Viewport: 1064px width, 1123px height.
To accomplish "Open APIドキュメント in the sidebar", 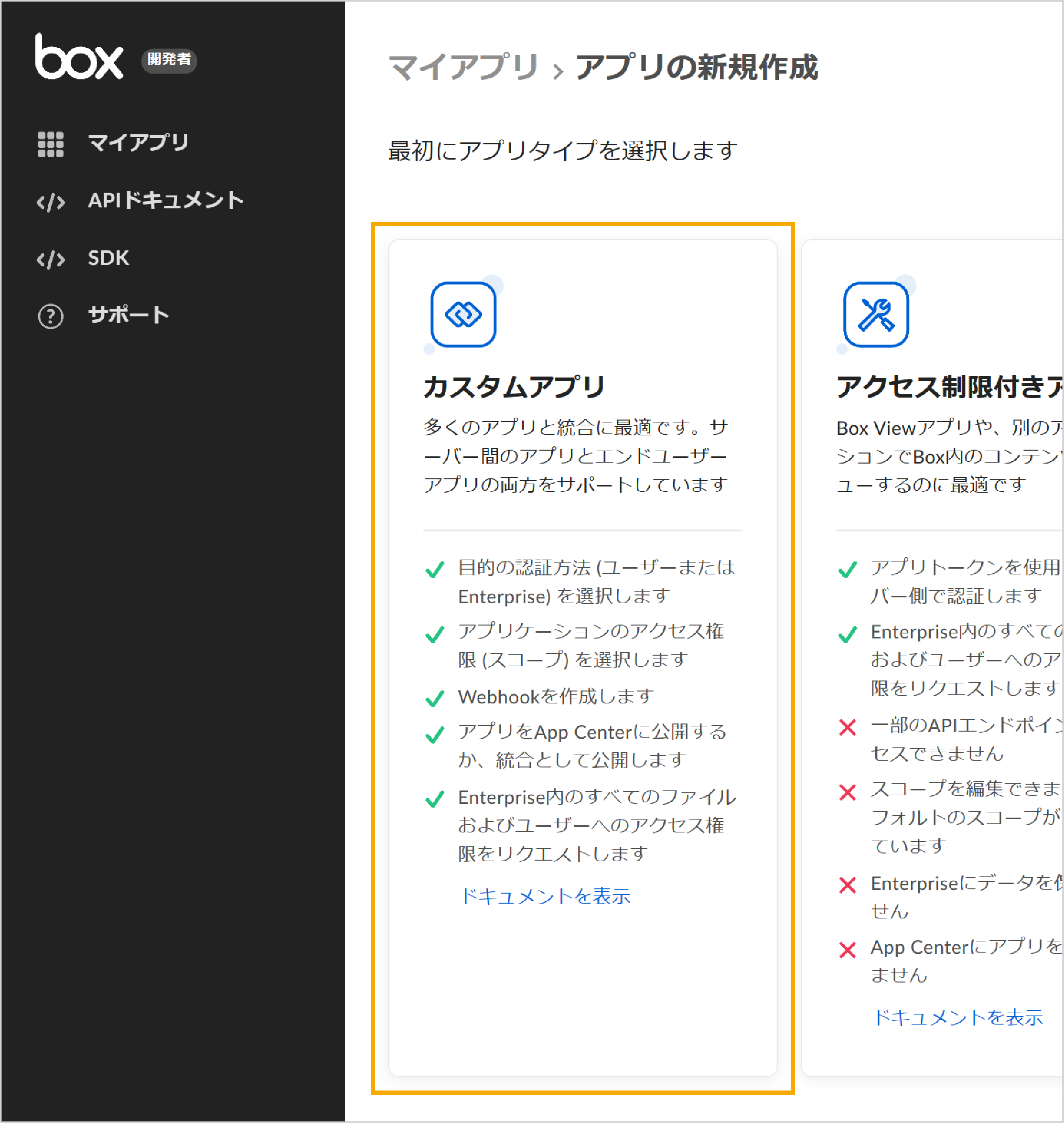I will click(166, 200).
